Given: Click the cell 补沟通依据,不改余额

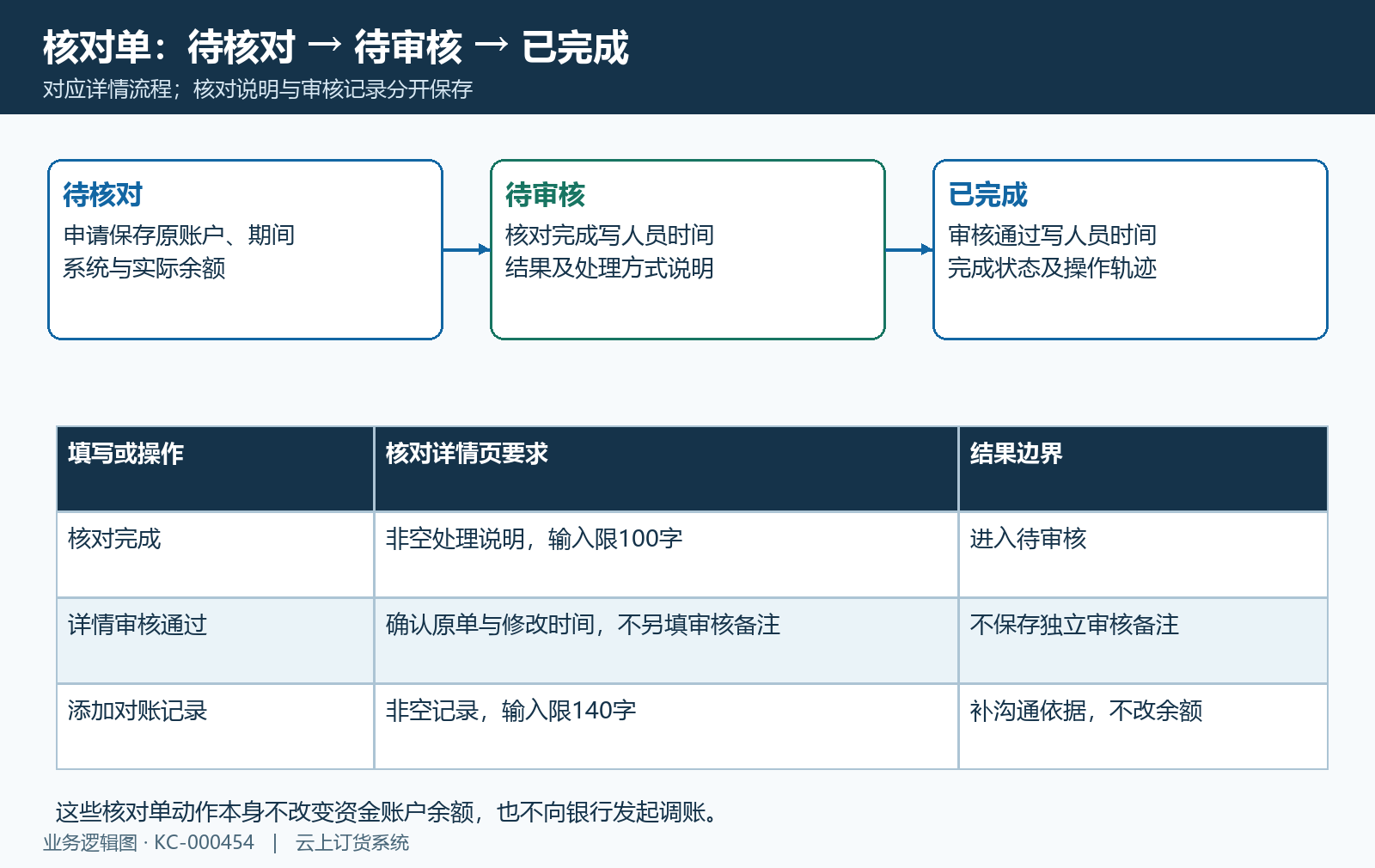Looking at the screenshot, I should coord(1143,726).
